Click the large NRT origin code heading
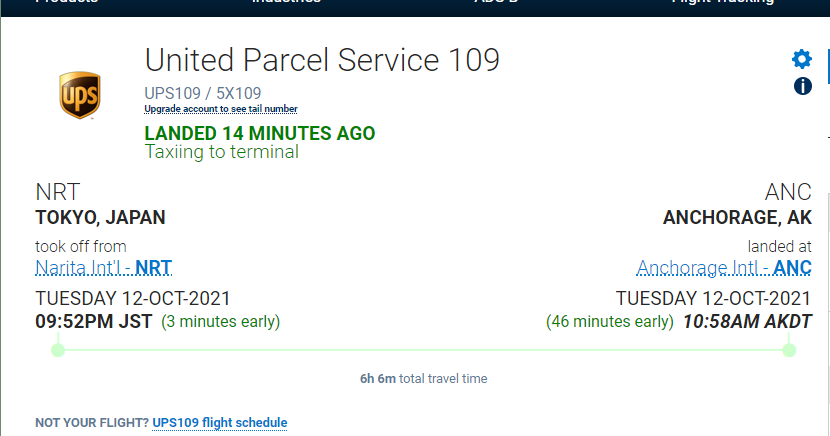The width and height of the screenshot is (830, 436). pyautogui.click(x=58, y=193)
